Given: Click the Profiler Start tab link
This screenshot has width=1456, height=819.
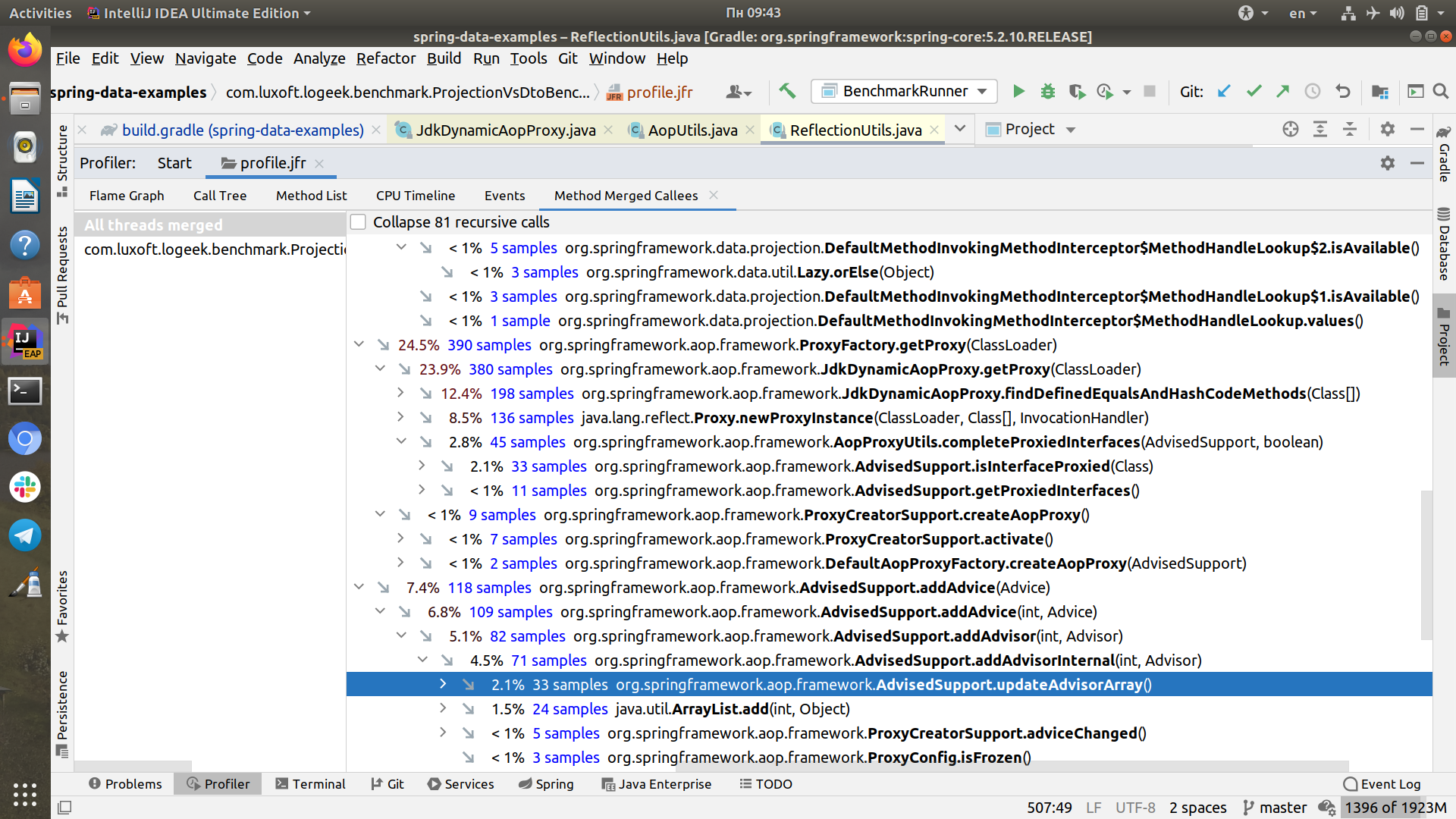Looking at the screenshot, I should (x=174, y=163).
